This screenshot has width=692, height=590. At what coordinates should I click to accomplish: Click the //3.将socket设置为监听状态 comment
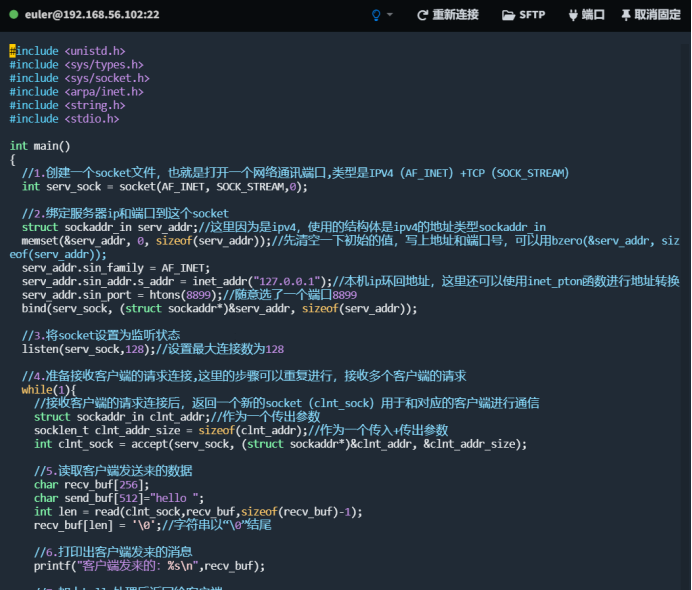[101, 335]
